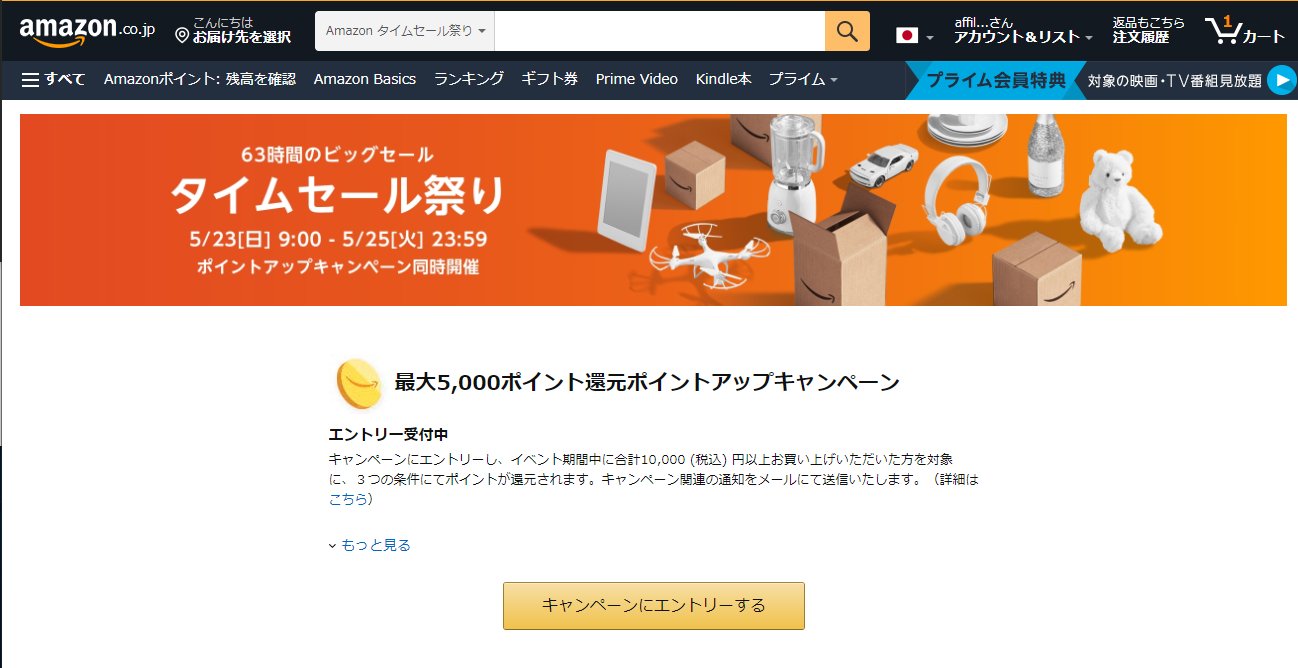
Task: Open the shopping cart icon
Action: click(x=1245, y=31)
